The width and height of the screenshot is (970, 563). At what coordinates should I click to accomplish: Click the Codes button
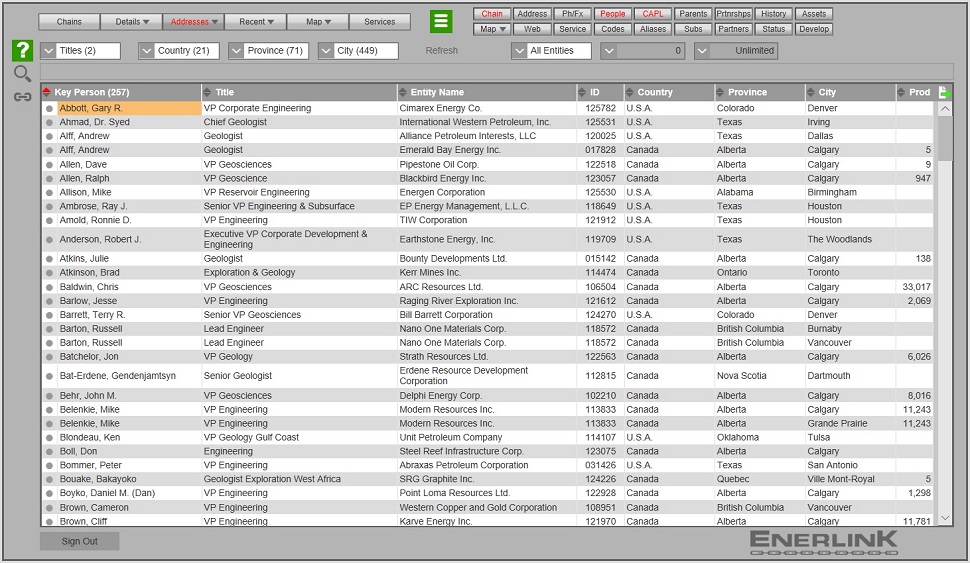(x=612, y=29)
